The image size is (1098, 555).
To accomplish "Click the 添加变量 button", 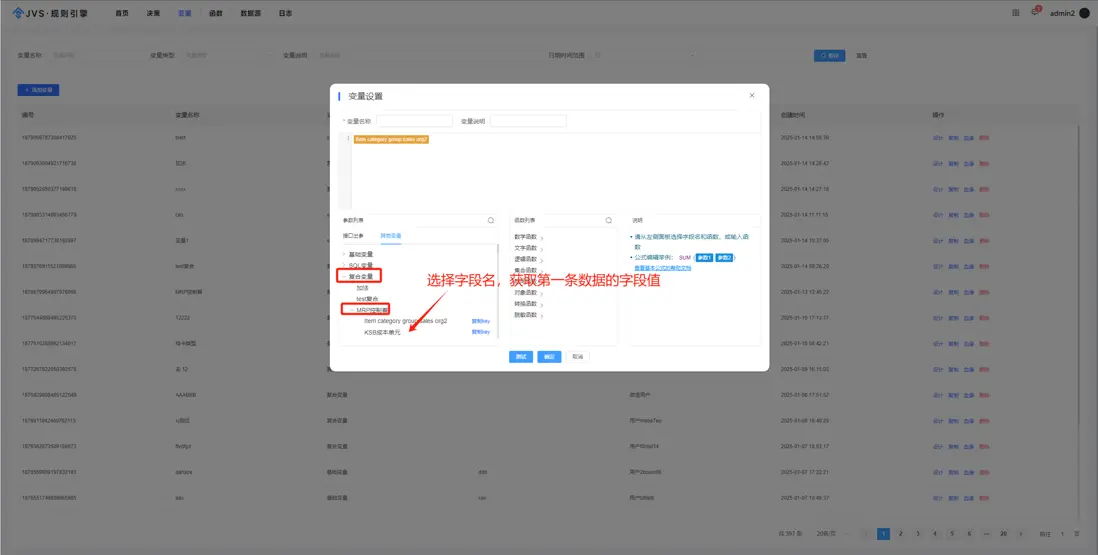I will point(39,90).
